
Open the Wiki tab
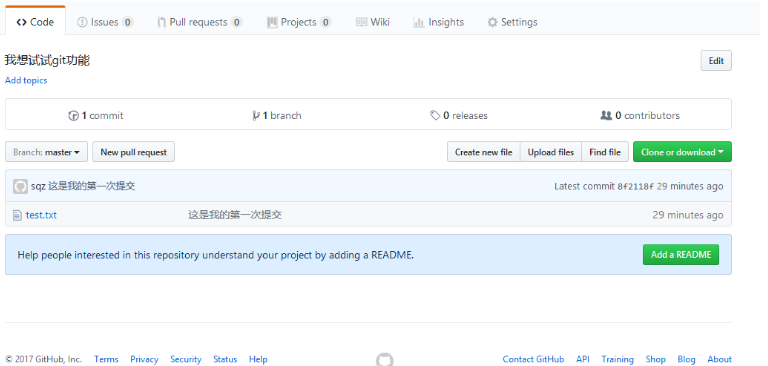click(373, 22)
